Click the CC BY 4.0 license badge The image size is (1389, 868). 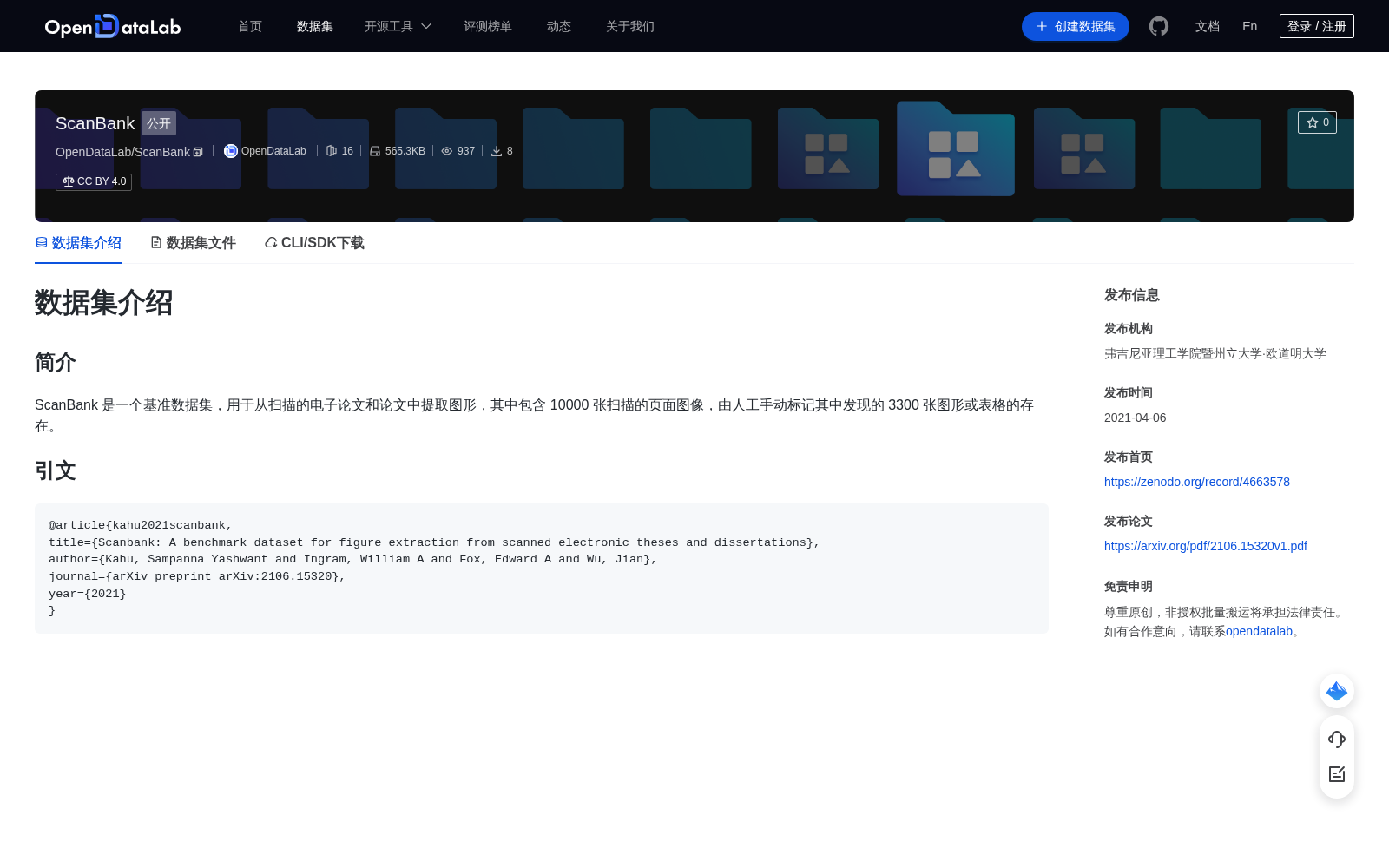tap(94, 181)
